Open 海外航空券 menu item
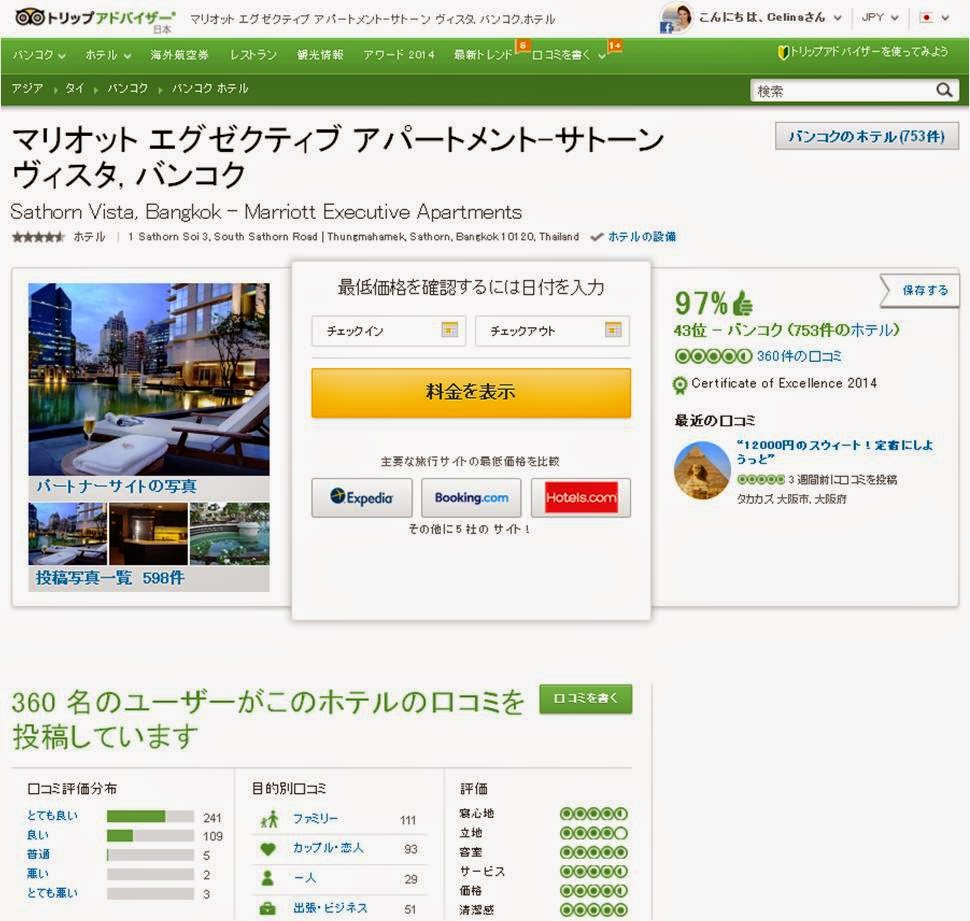Image resolution: width=970 pixels, height=921 pixels. point(179,55)
